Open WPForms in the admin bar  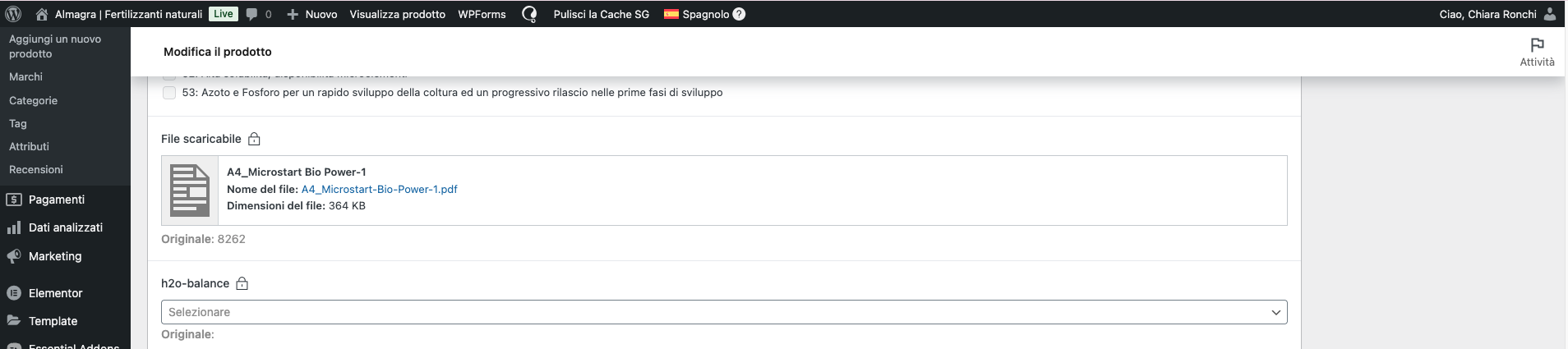482,14
